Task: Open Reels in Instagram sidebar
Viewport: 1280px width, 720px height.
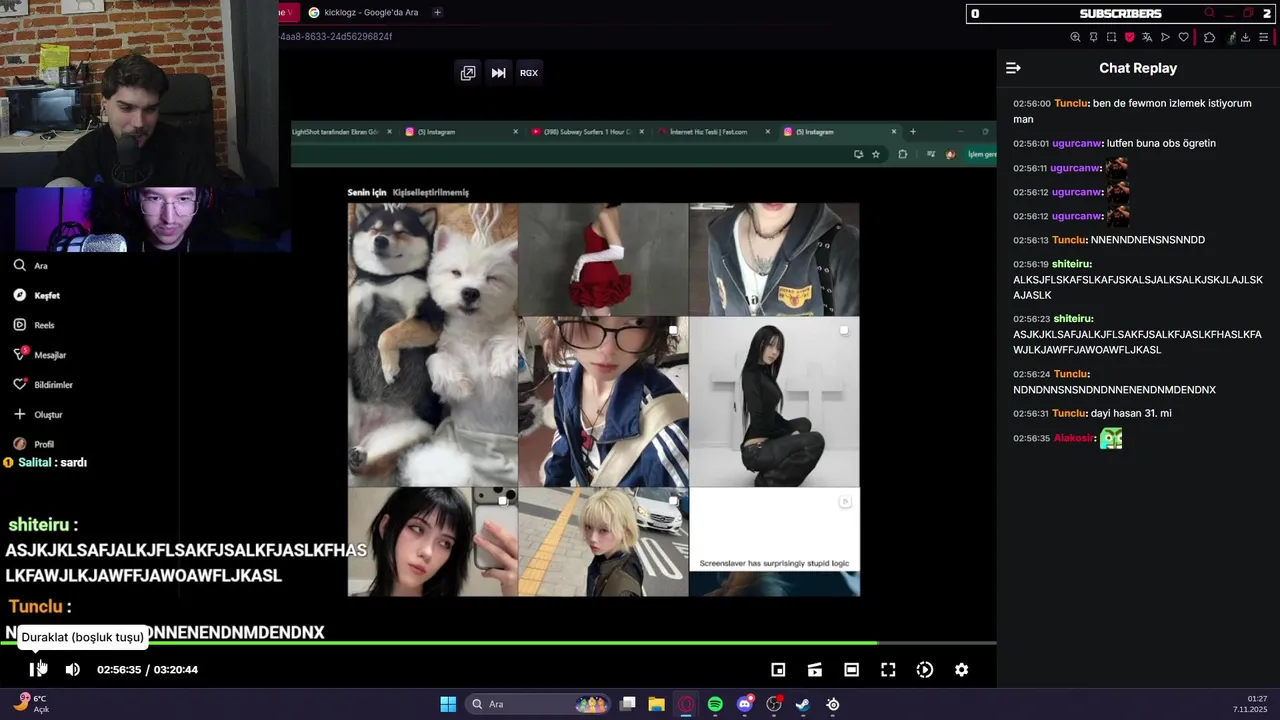Action: 33,325
